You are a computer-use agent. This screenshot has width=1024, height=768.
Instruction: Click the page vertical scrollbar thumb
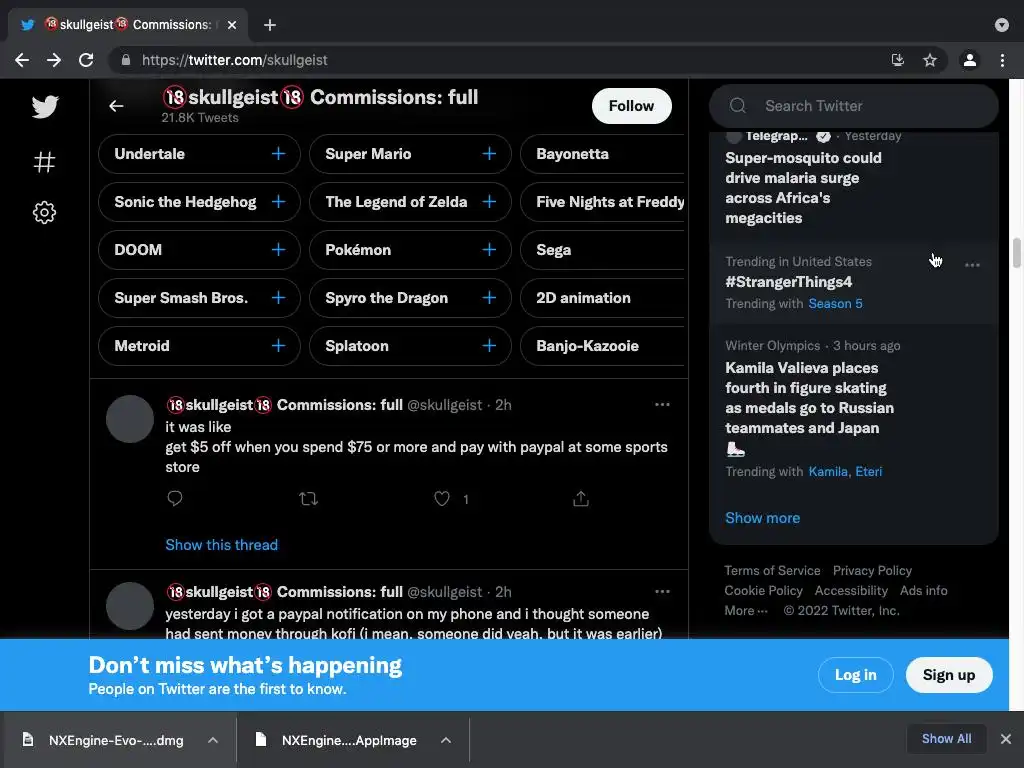tap(1016, 253)
